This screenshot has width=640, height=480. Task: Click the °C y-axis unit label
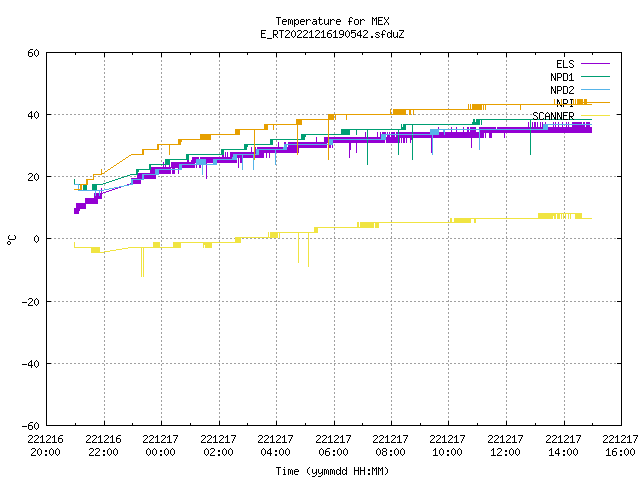[x=11, y=240]
